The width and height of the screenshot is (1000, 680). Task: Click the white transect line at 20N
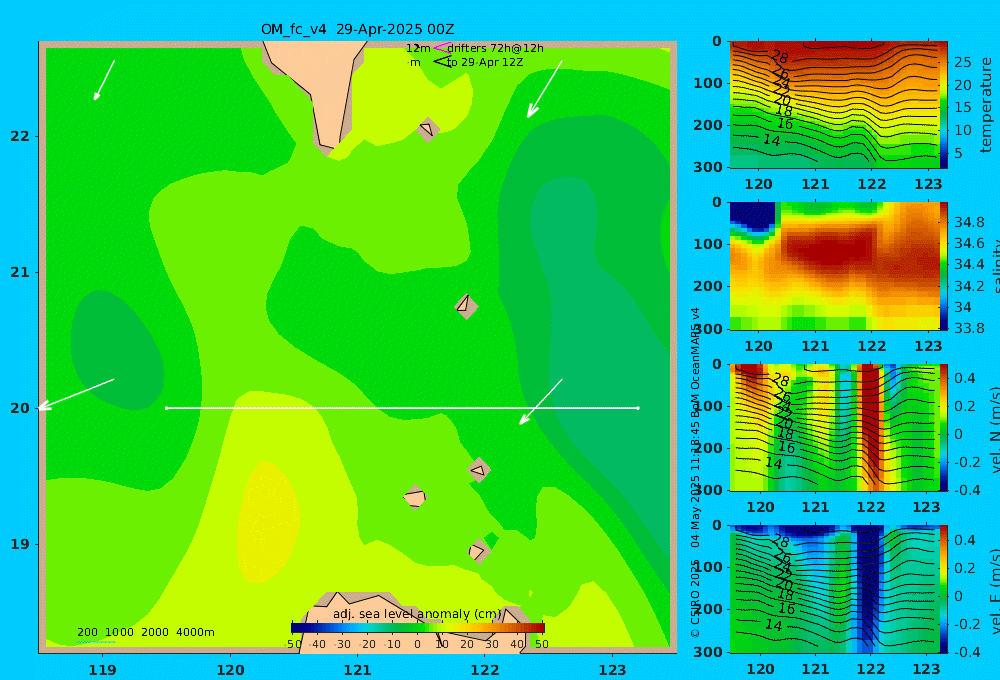(402, 408)
